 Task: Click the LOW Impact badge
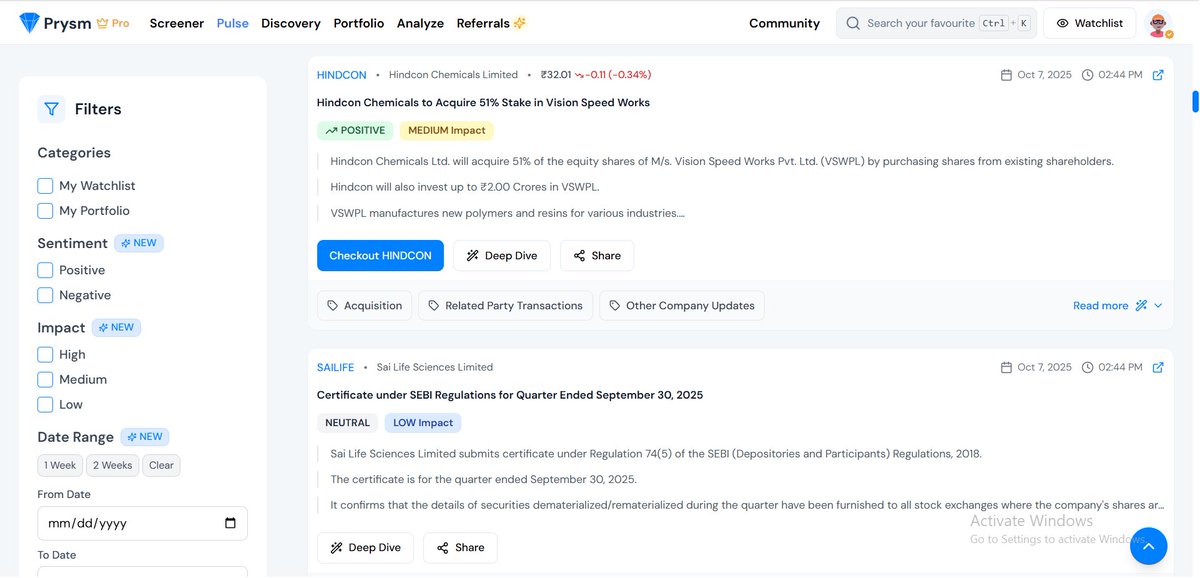(x=423, y=423)
